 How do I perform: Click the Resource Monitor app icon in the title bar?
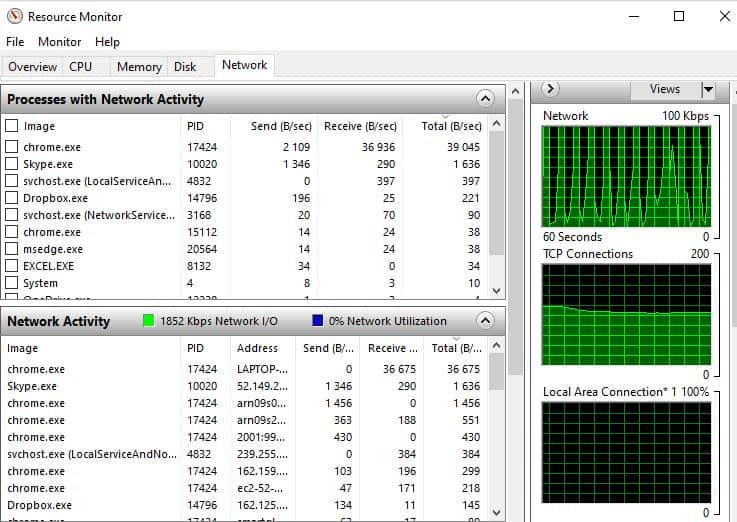[x=15, y=16]
